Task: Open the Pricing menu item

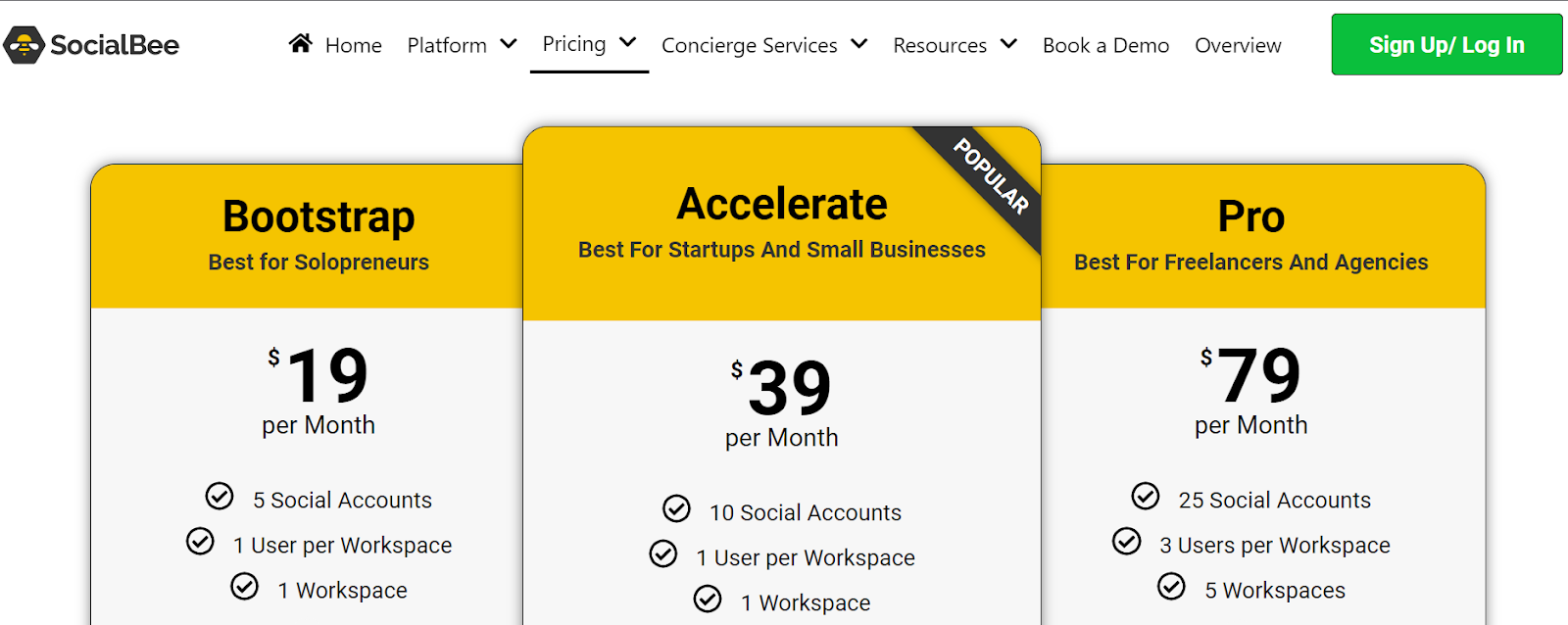Action: [574, 44]
